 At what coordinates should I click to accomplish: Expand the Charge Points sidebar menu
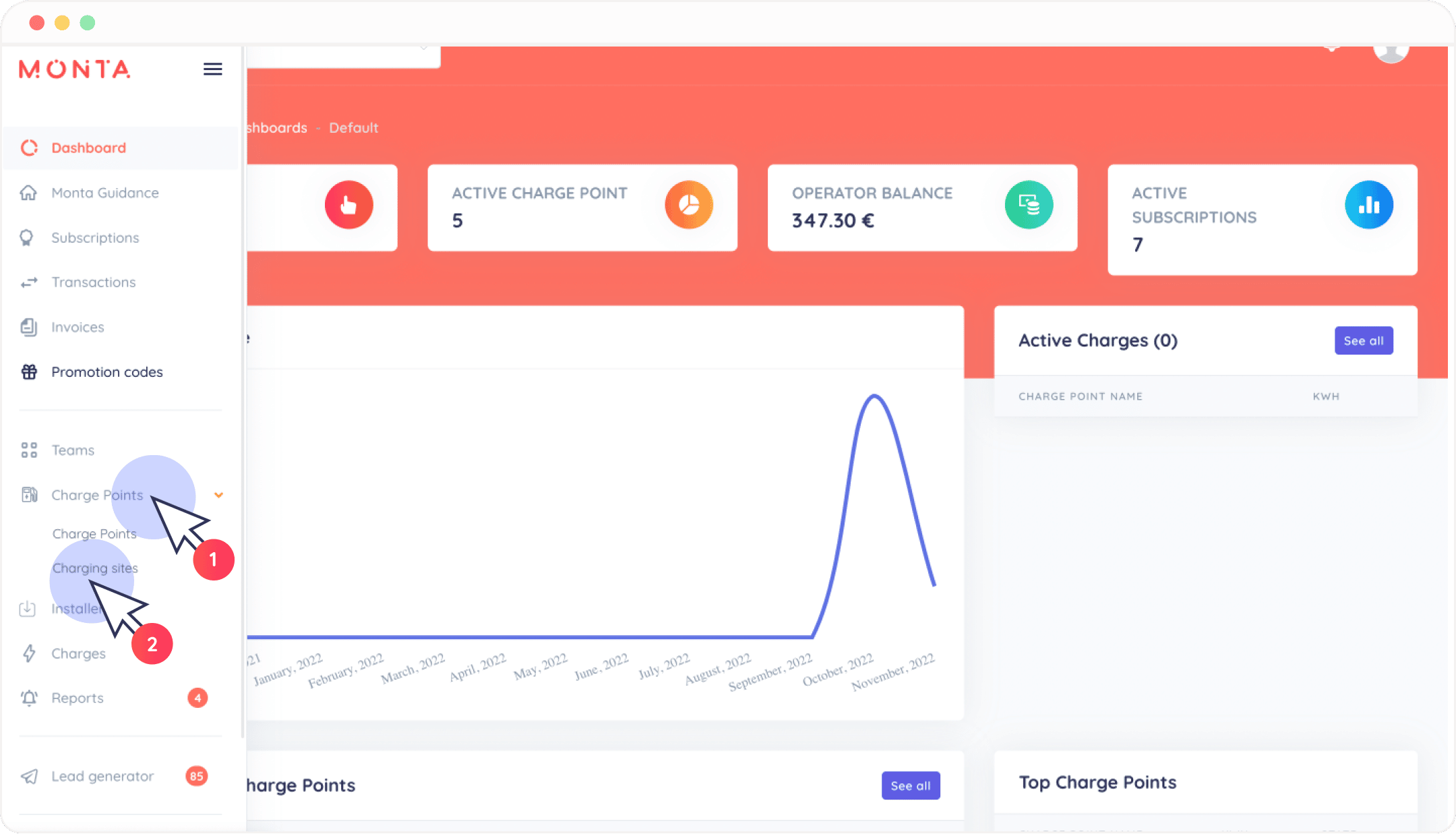click(x=98, y=495)
